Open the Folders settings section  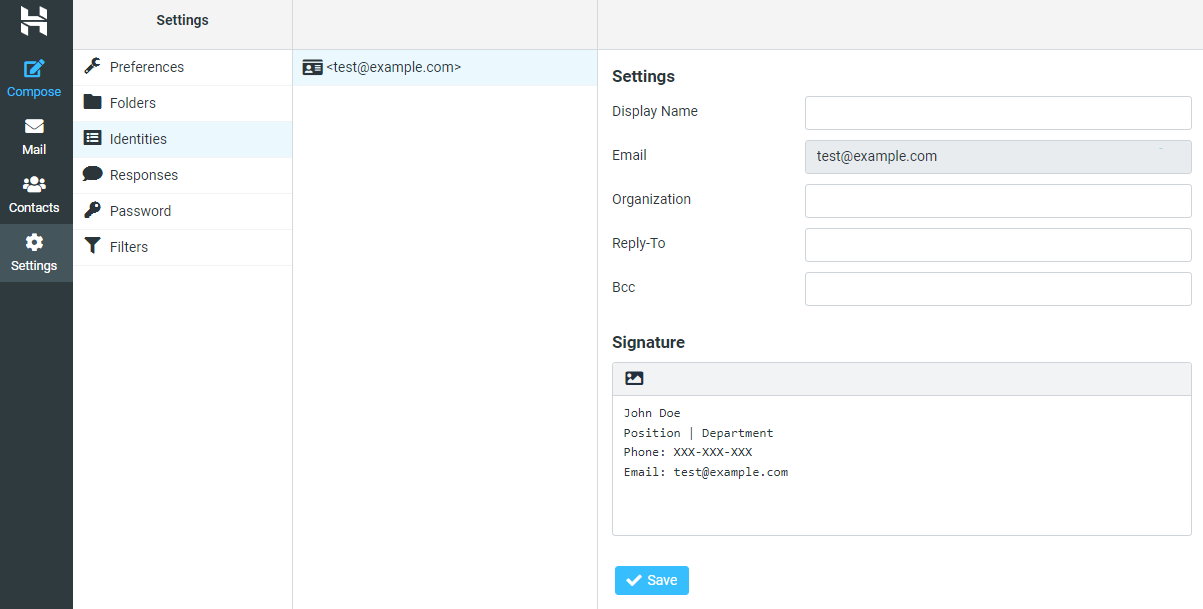point(182,103)
